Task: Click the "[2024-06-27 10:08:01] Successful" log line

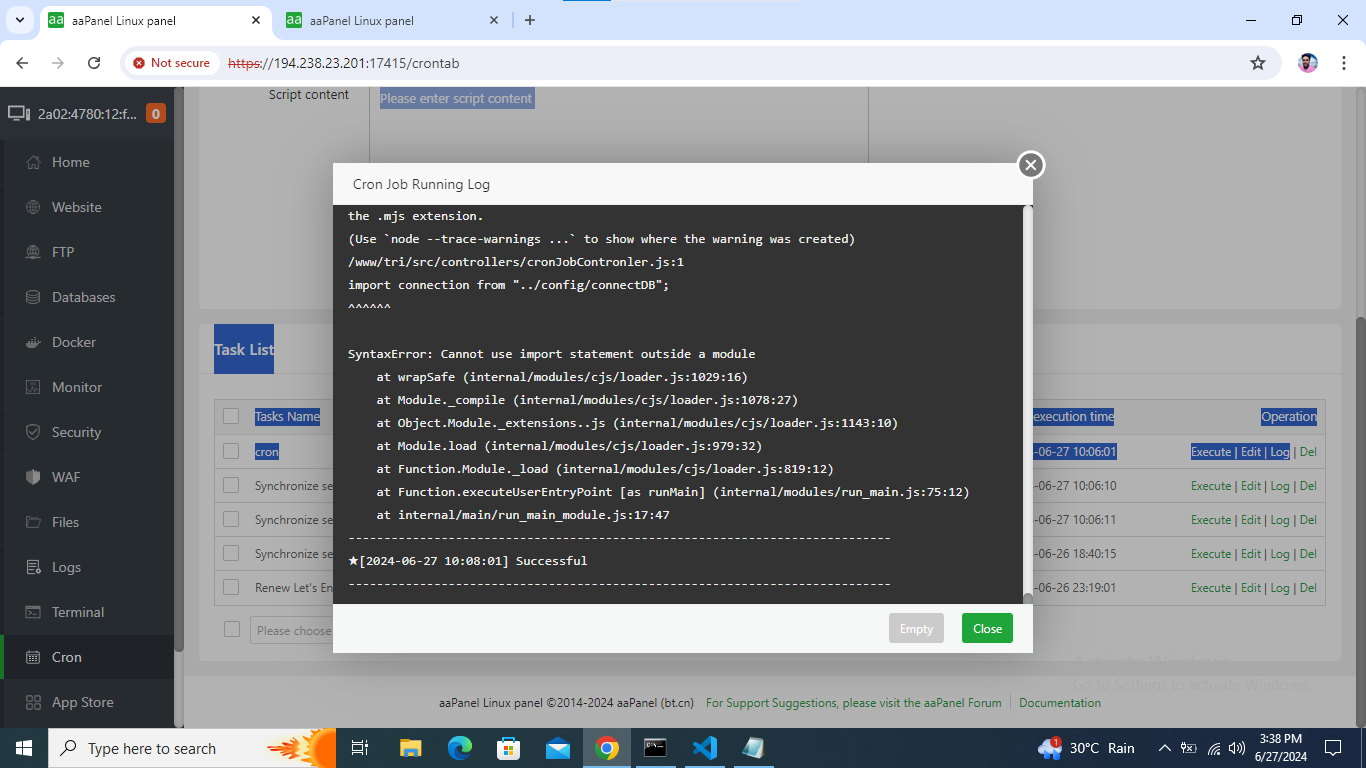Action: click(468, 561)
